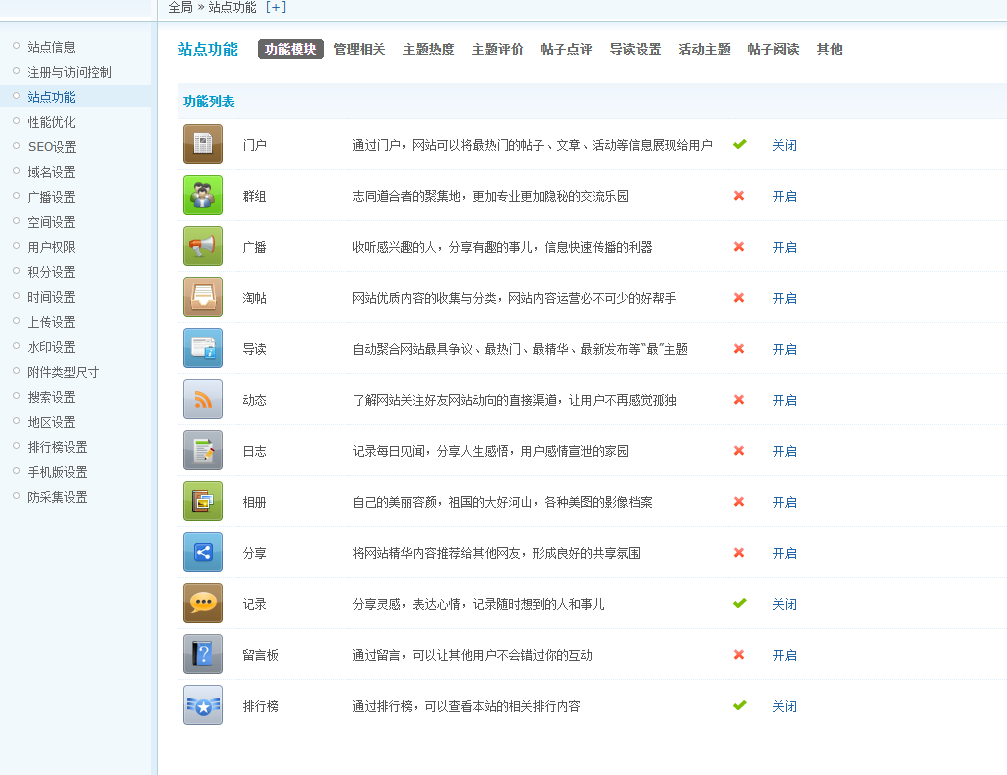Click the green check status for 记录
Viewport: 1007px width, 775px height.
739,603
